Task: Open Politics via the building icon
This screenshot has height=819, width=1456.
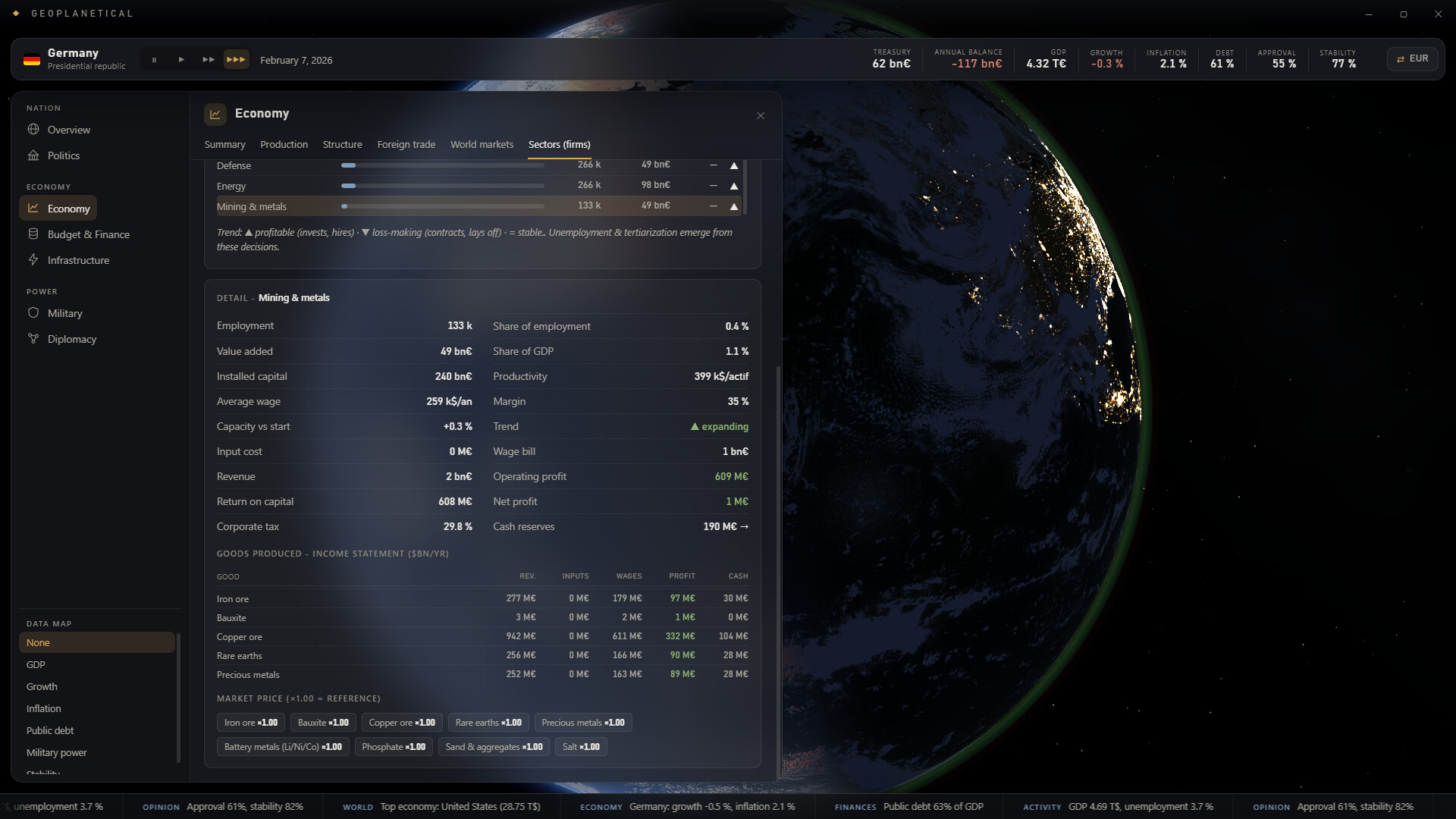Action: coord(33,155)
